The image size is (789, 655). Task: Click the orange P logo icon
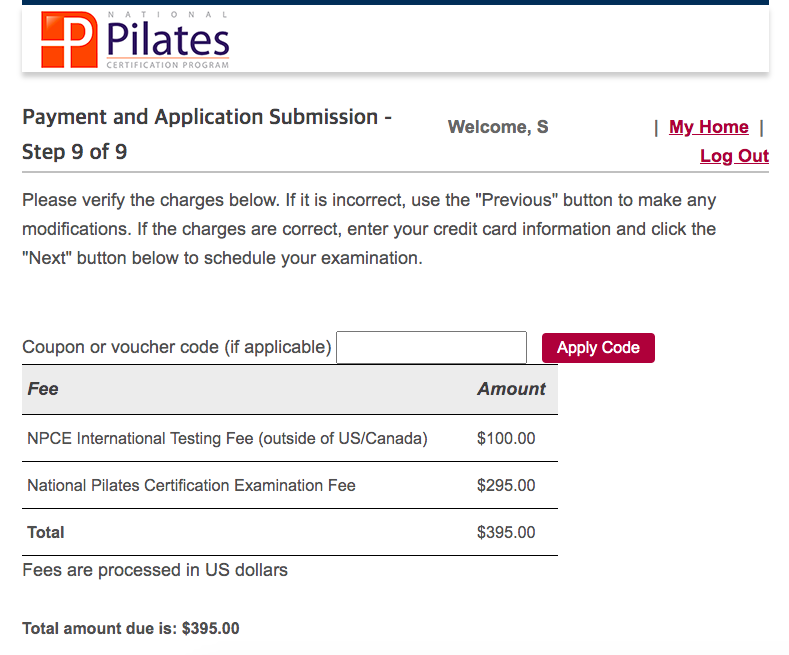[69, 40]
